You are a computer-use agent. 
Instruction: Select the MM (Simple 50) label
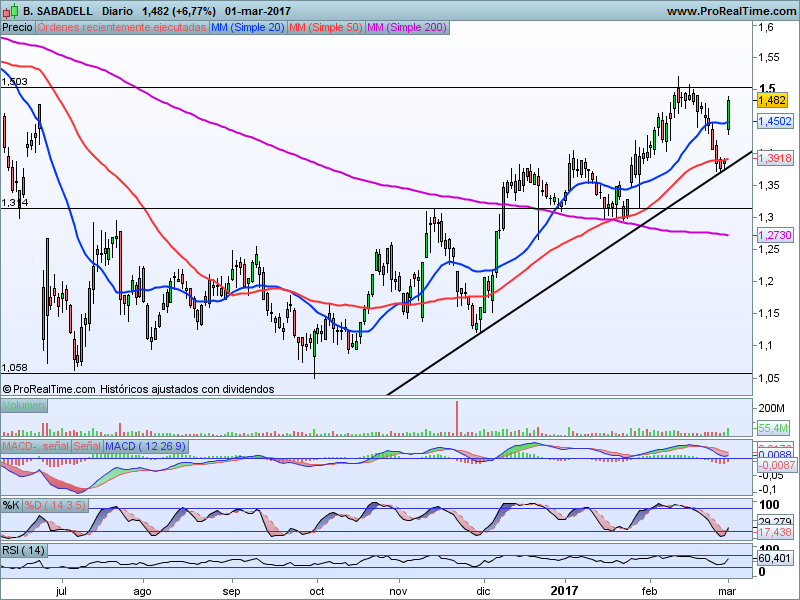[326, 28]
